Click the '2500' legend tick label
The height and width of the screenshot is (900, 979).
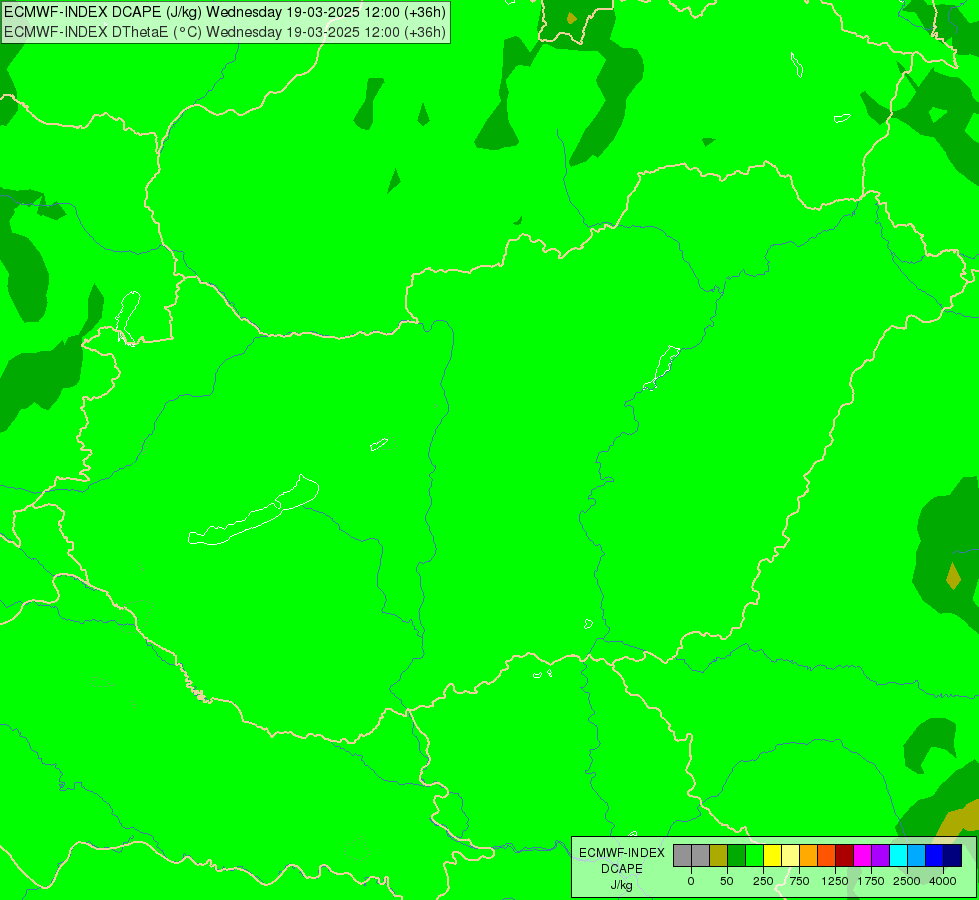click(907, 881)
